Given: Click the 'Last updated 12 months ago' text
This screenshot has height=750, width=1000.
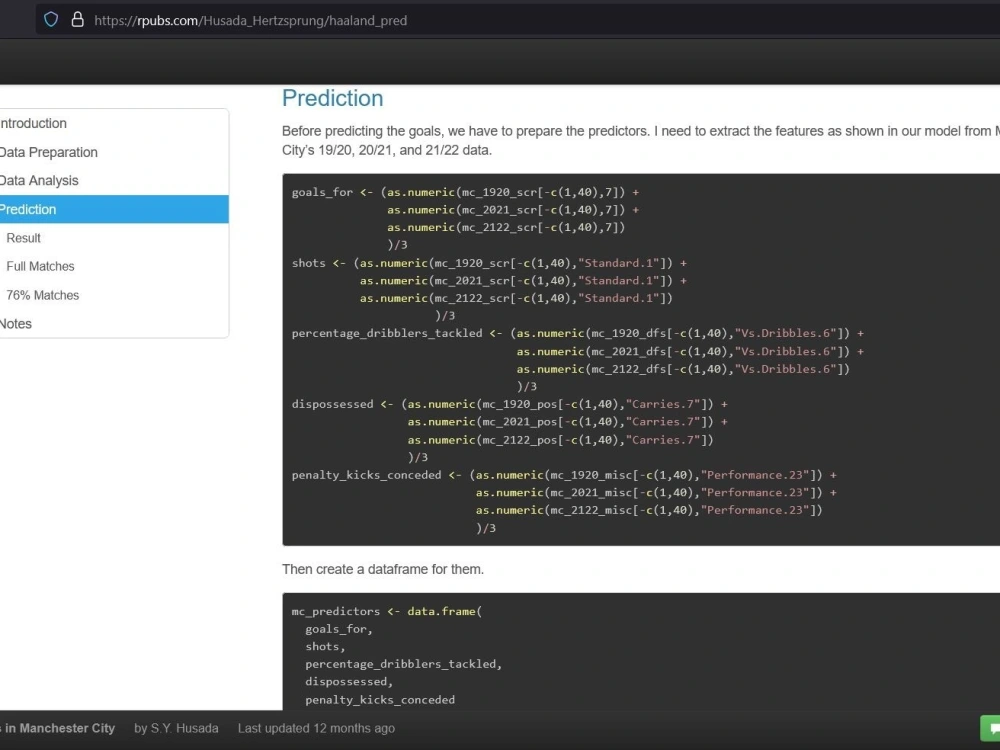Looking at the screenshot, I should click(316, 728).
